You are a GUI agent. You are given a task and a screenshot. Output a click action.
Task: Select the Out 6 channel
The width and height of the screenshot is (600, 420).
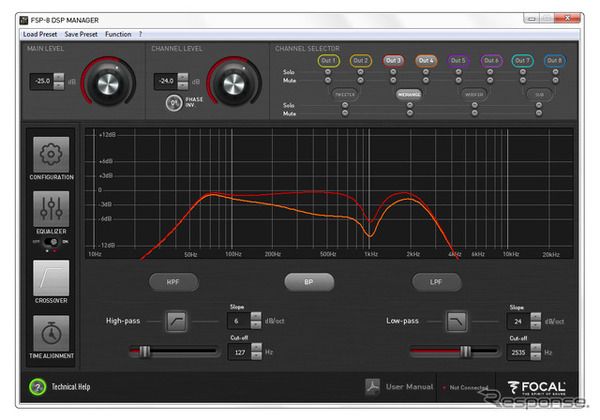(x=491, y=60)
